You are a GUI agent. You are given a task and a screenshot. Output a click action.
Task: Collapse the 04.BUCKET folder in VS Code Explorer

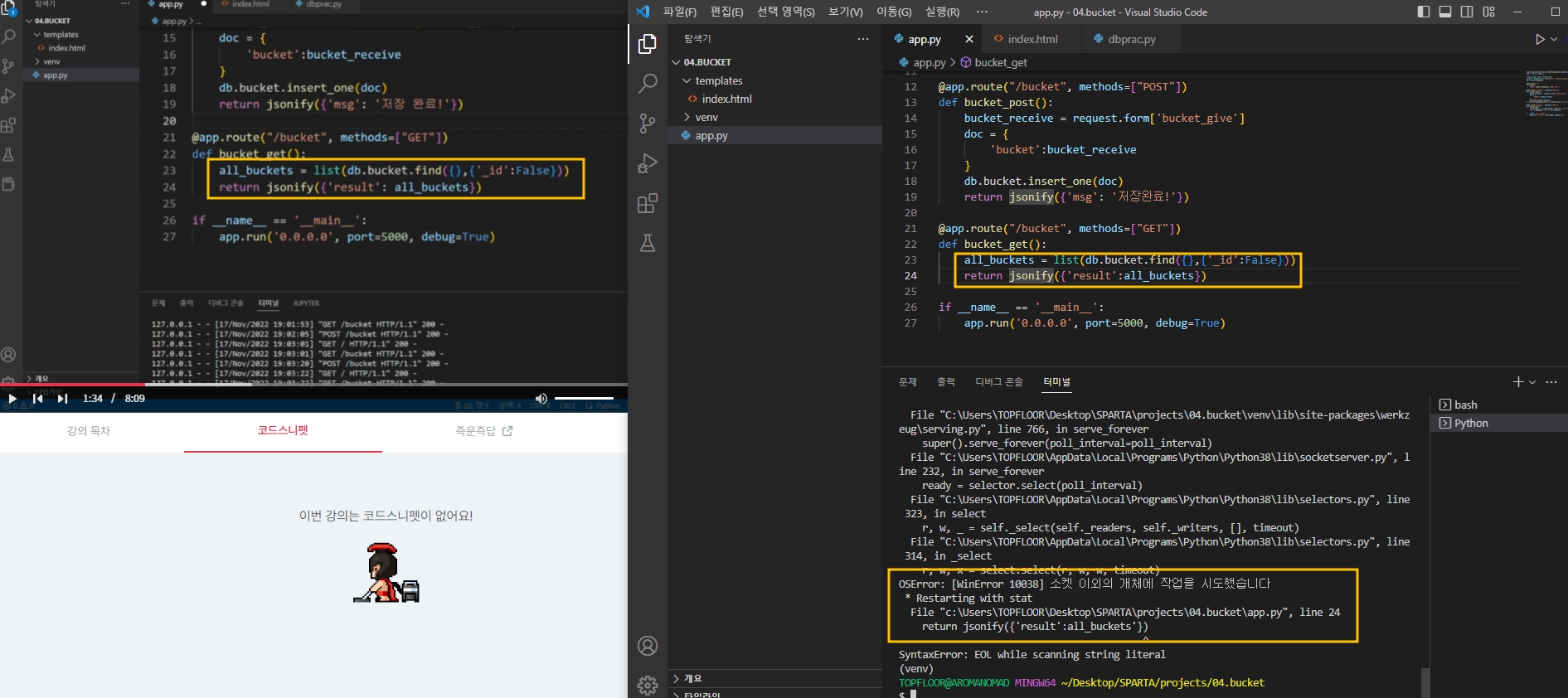point(677,62)
